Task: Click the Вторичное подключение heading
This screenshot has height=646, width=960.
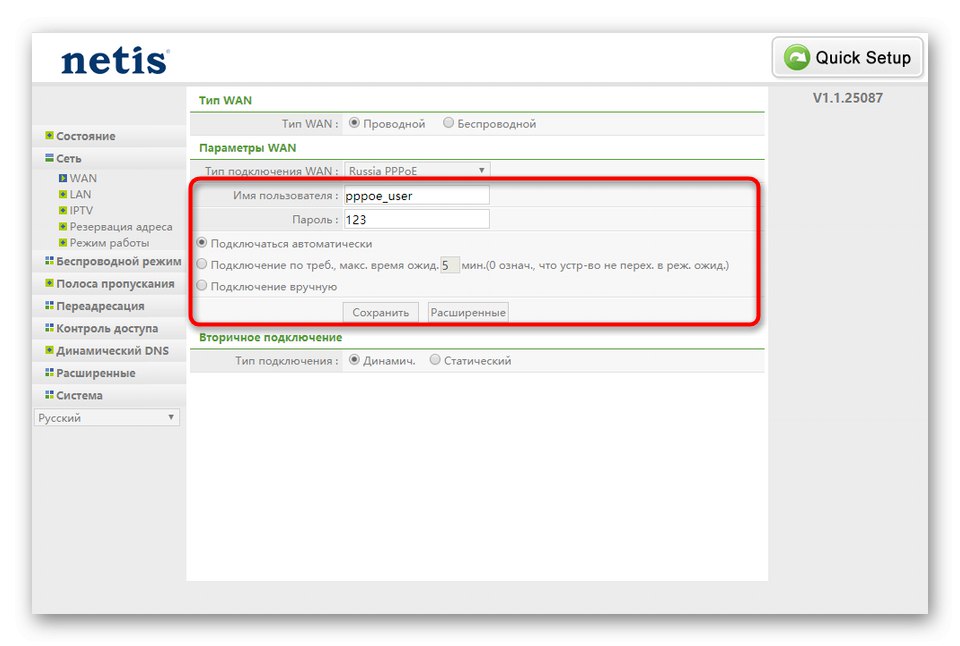Action: coord(270,337)
